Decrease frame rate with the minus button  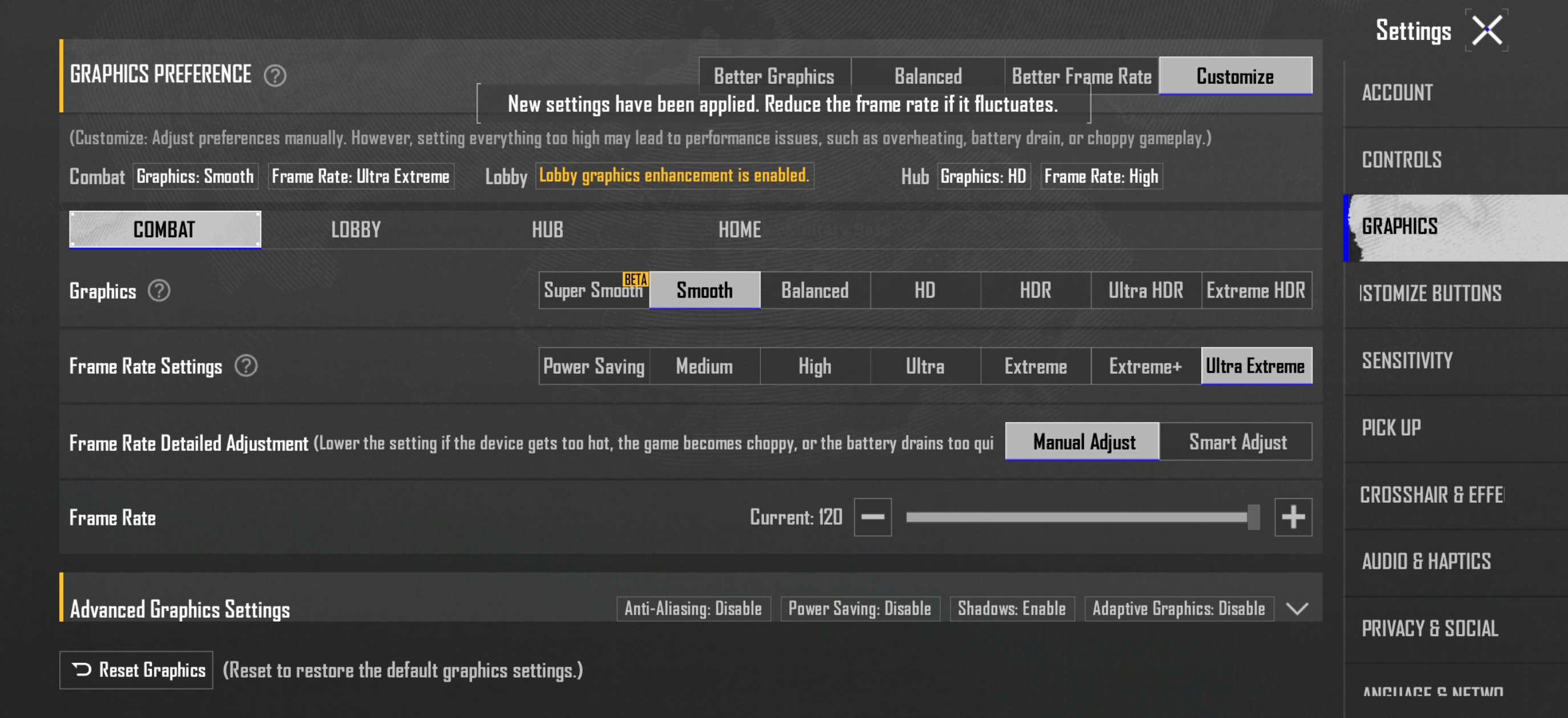click(x=872, y=517)
